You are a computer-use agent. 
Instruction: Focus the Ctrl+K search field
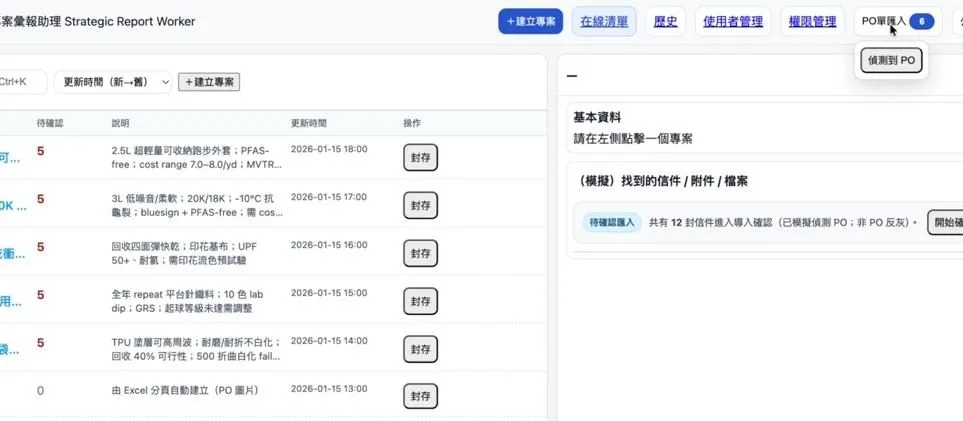pyautogui.click(x=22, y=82)
